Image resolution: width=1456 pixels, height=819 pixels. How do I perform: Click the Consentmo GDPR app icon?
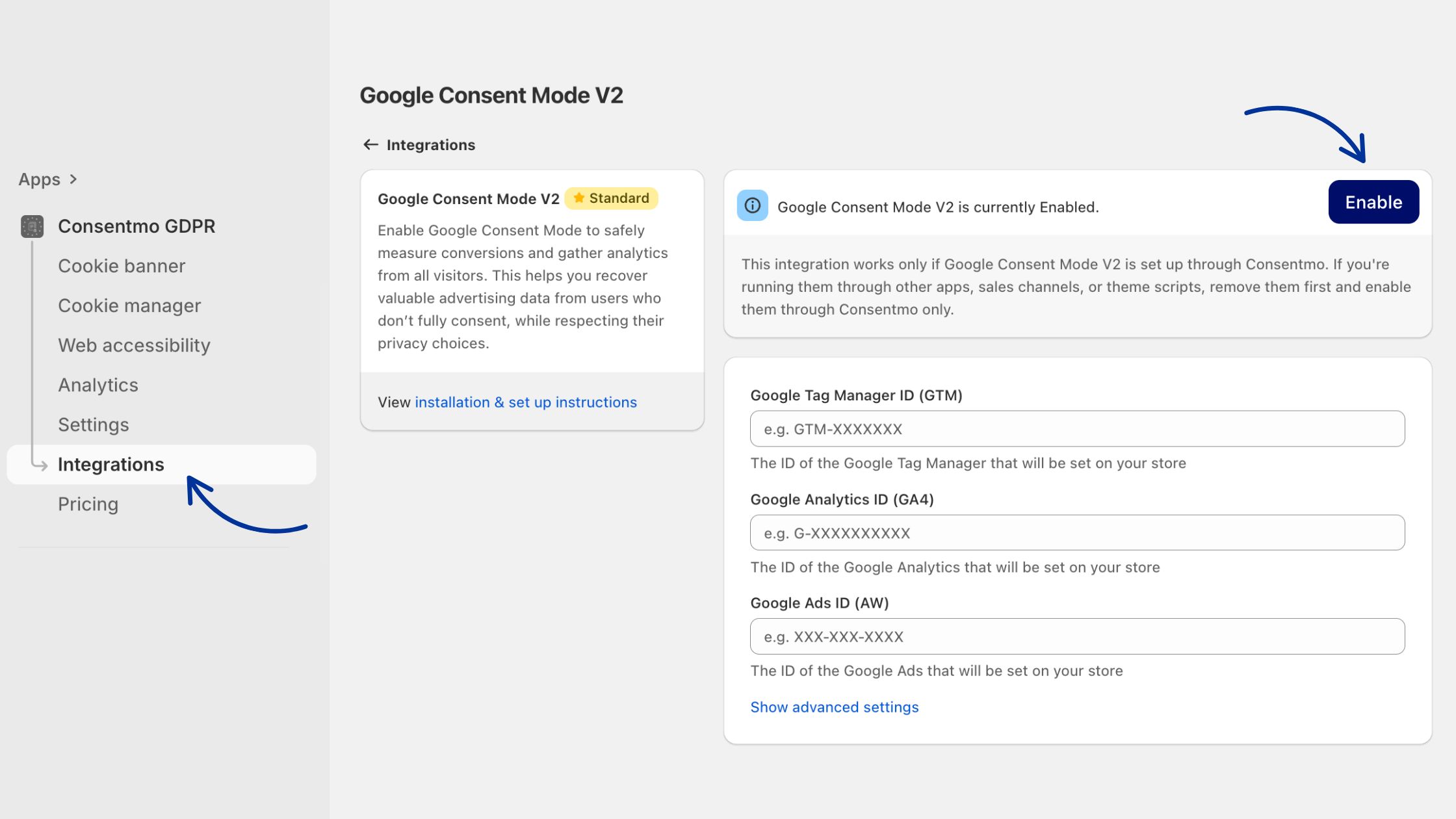pyautogui.click(x=32, y=226)
